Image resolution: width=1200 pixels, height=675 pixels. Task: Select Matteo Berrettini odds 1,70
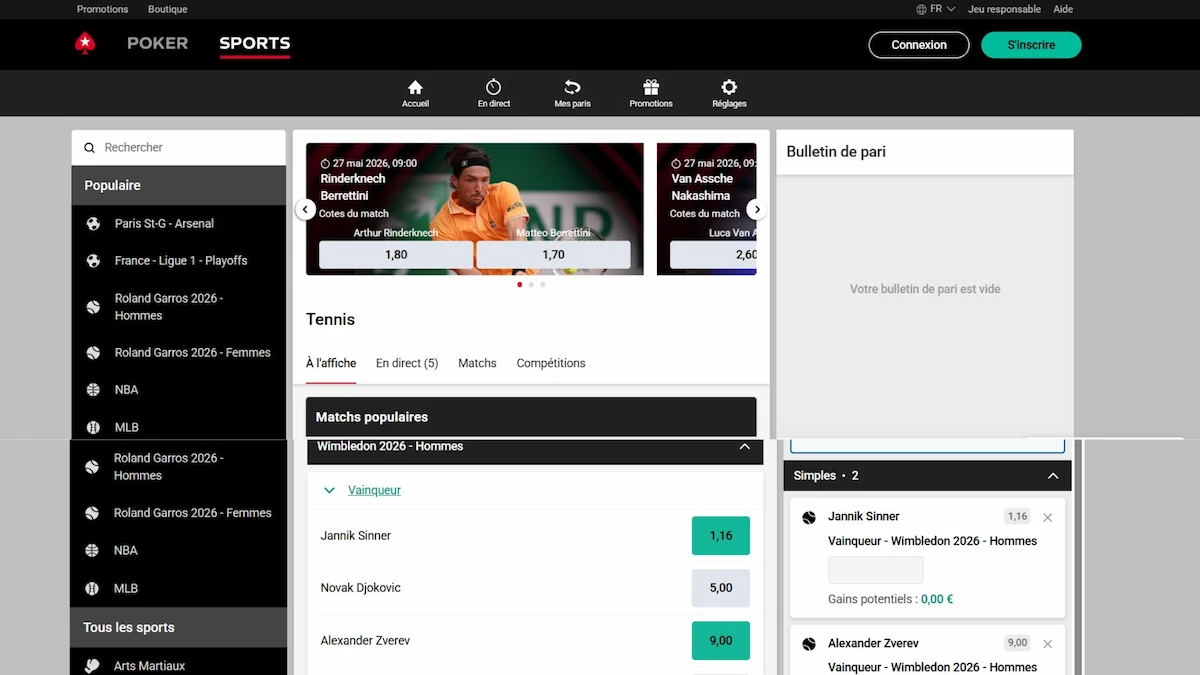(553, 255)
